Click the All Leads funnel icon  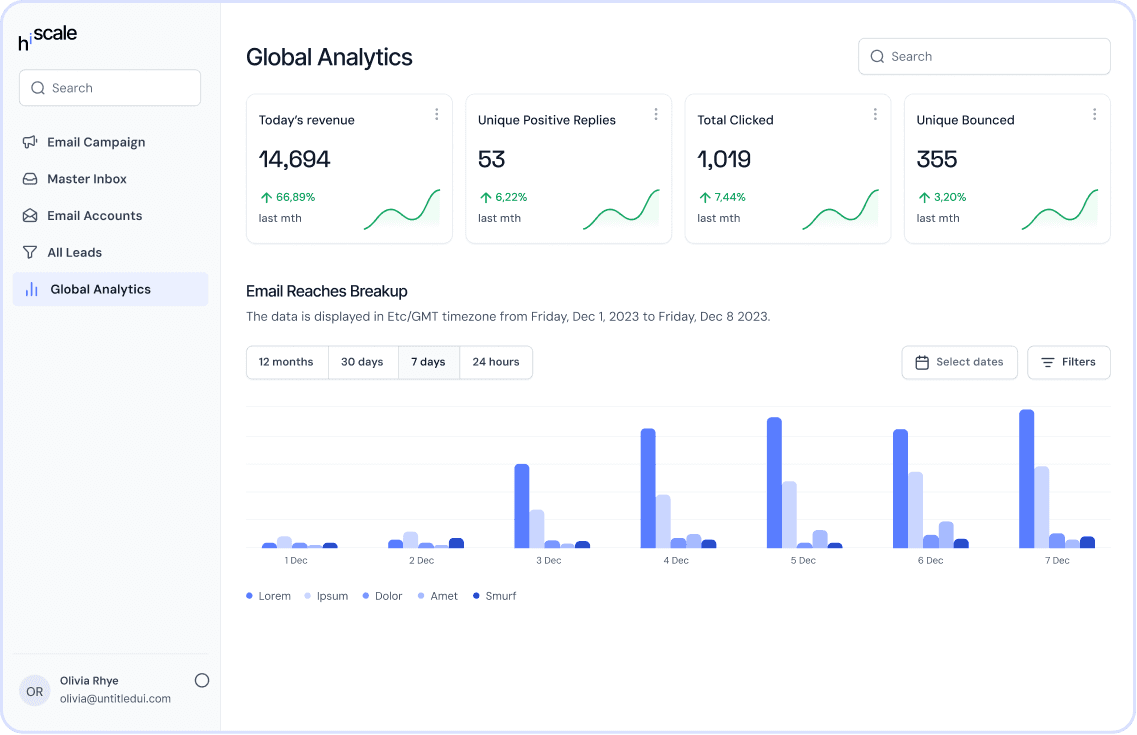tap(30, 252)
